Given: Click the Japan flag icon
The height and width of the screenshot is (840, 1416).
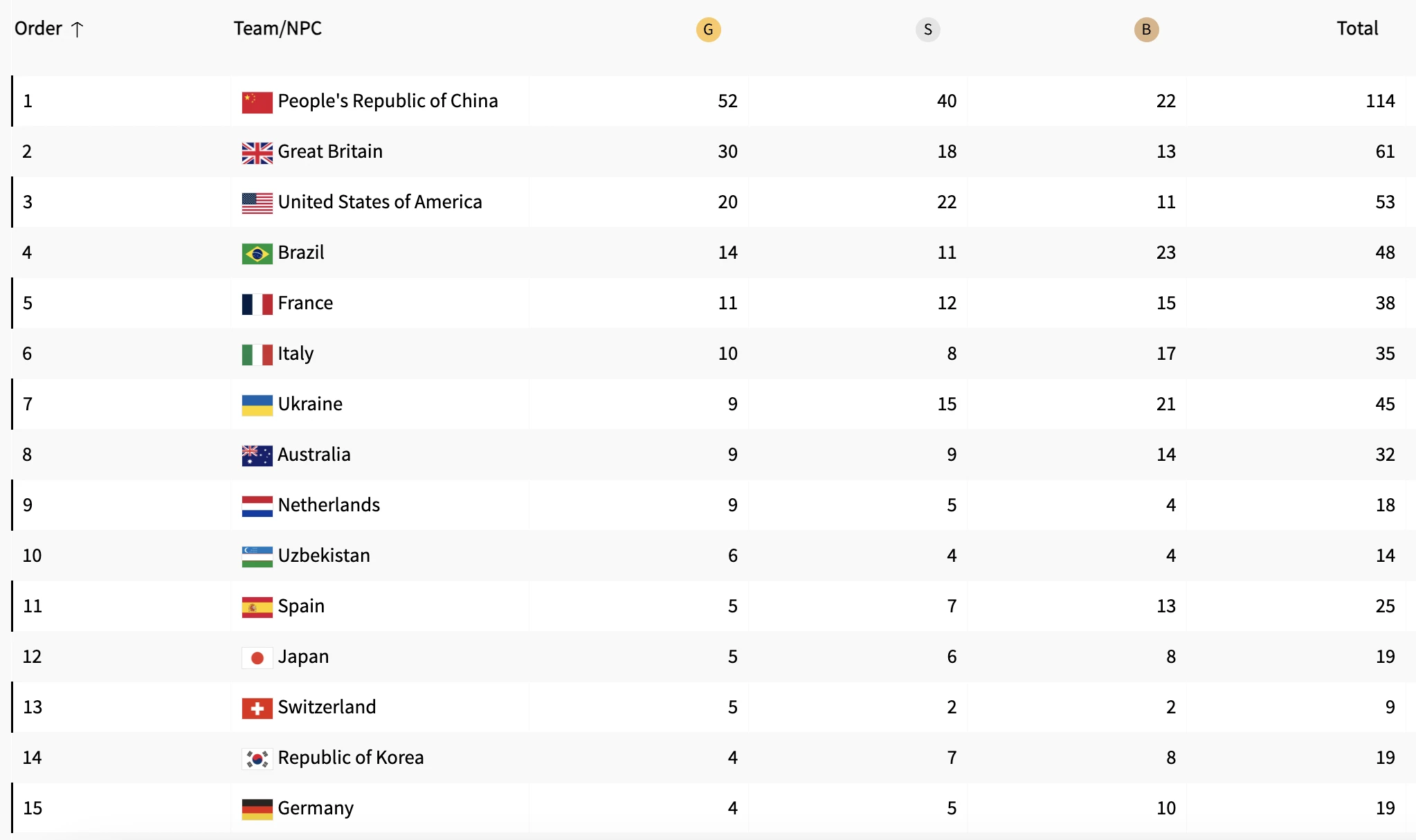Looking at the screenshot, I should click(x=257, y=658).
